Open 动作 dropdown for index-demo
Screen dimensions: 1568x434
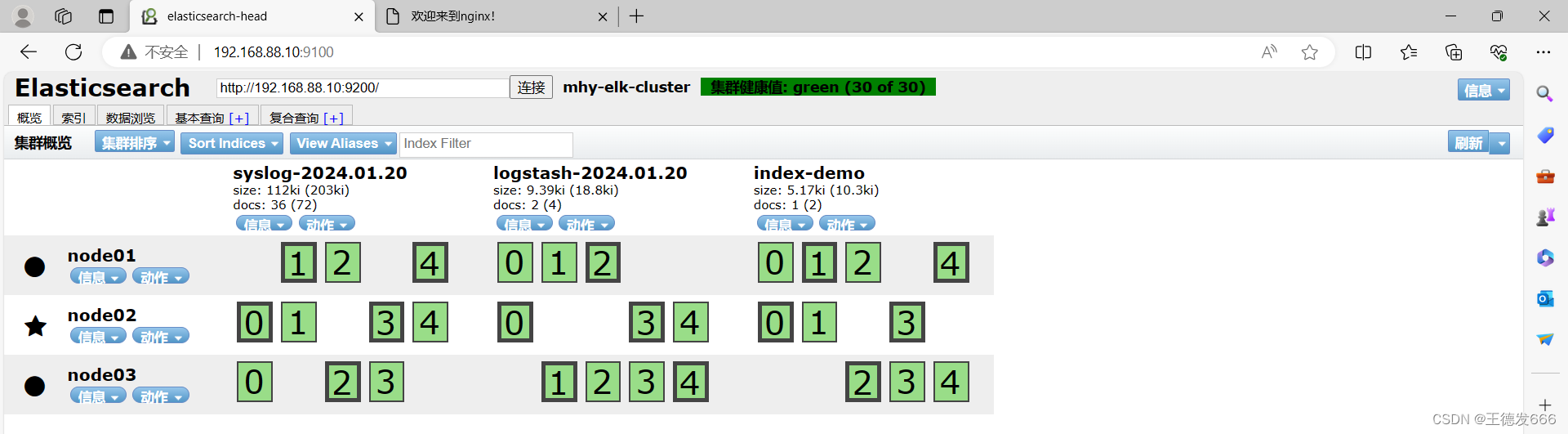pyautogui.click(x=847, y=224)
